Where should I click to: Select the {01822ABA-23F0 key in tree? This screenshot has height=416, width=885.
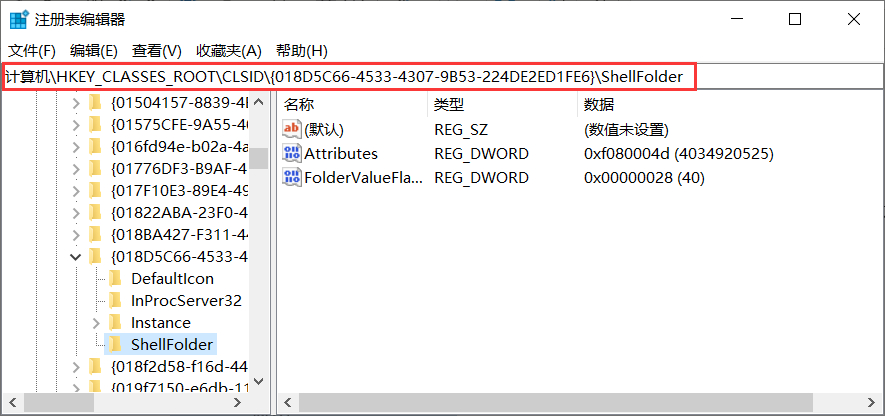178,212
